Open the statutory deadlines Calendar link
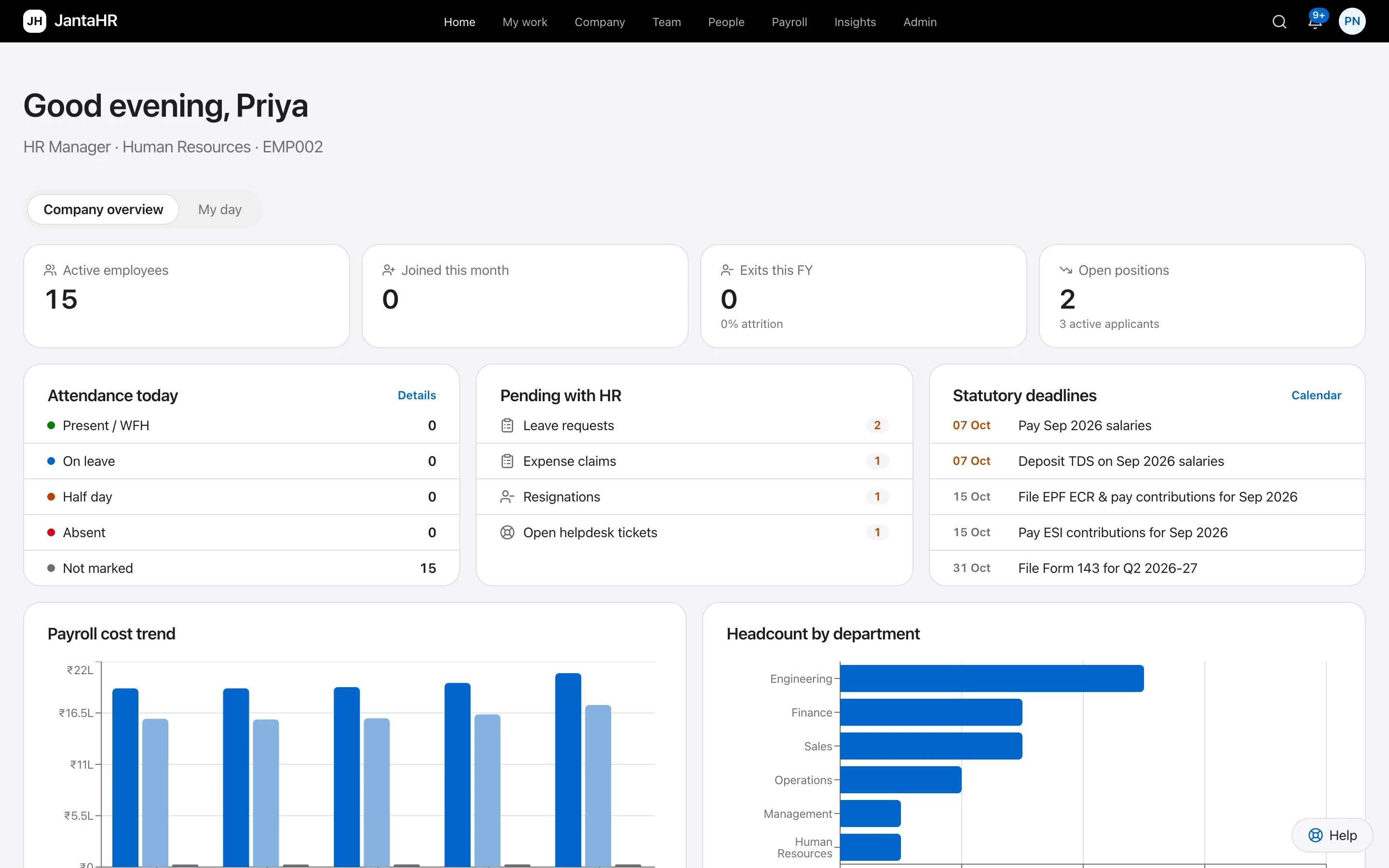Screen dimensions: 1389x868 pos(1316,395)
